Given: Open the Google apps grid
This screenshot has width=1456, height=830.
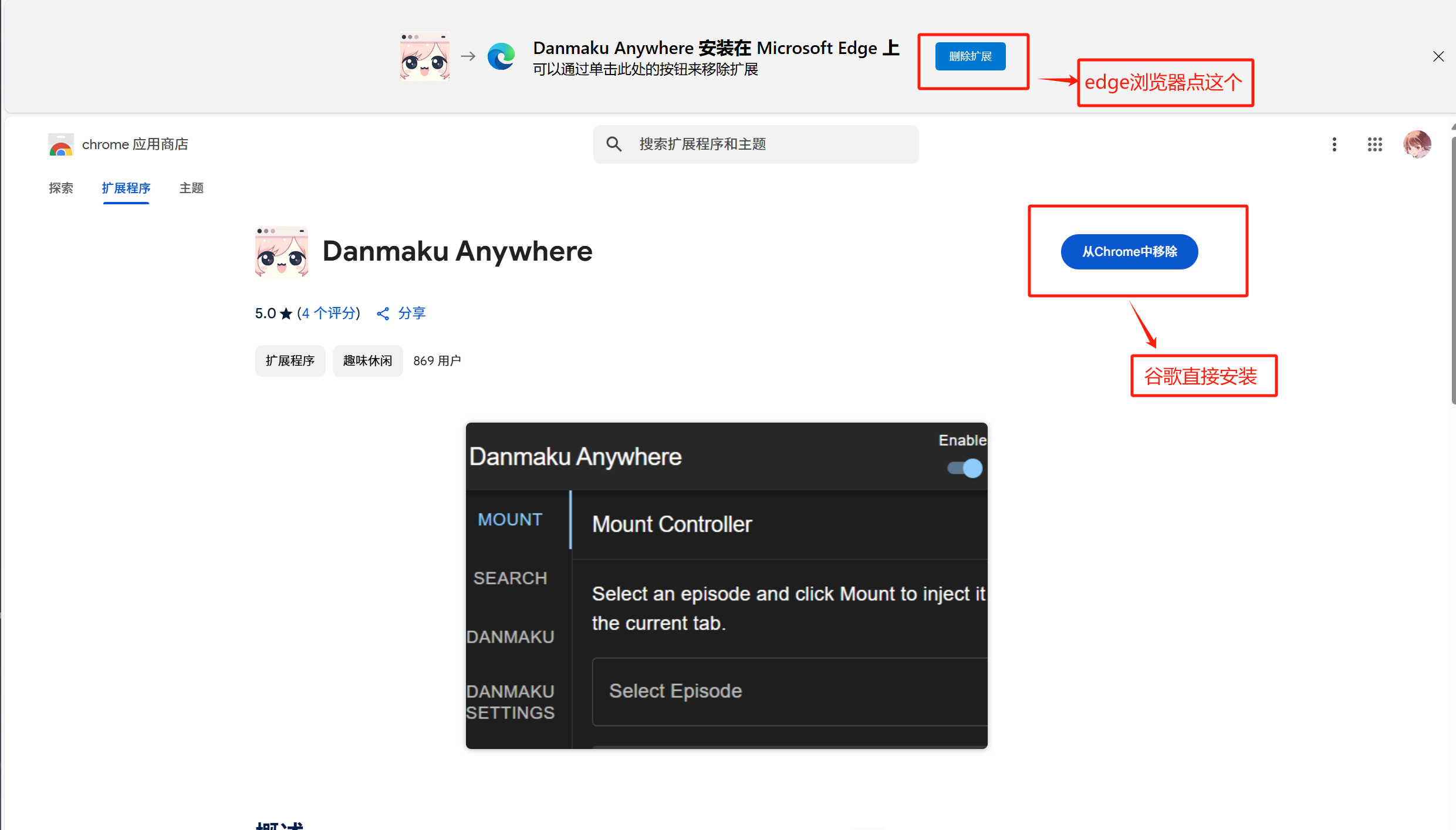Looking at the screenshot, I should [x=1374, y=144].
